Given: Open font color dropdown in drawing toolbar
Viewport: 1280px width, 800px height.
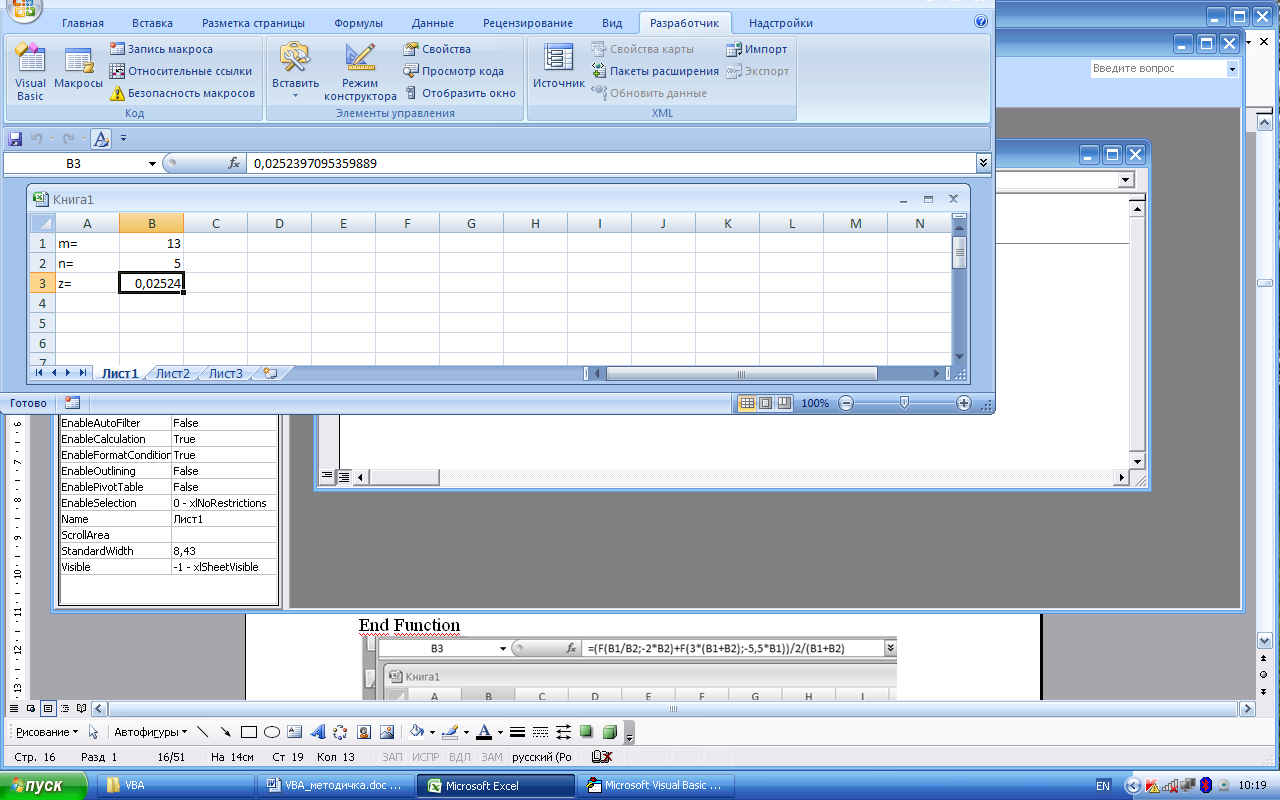Looking at the screenshot, I should pos(500,733).
